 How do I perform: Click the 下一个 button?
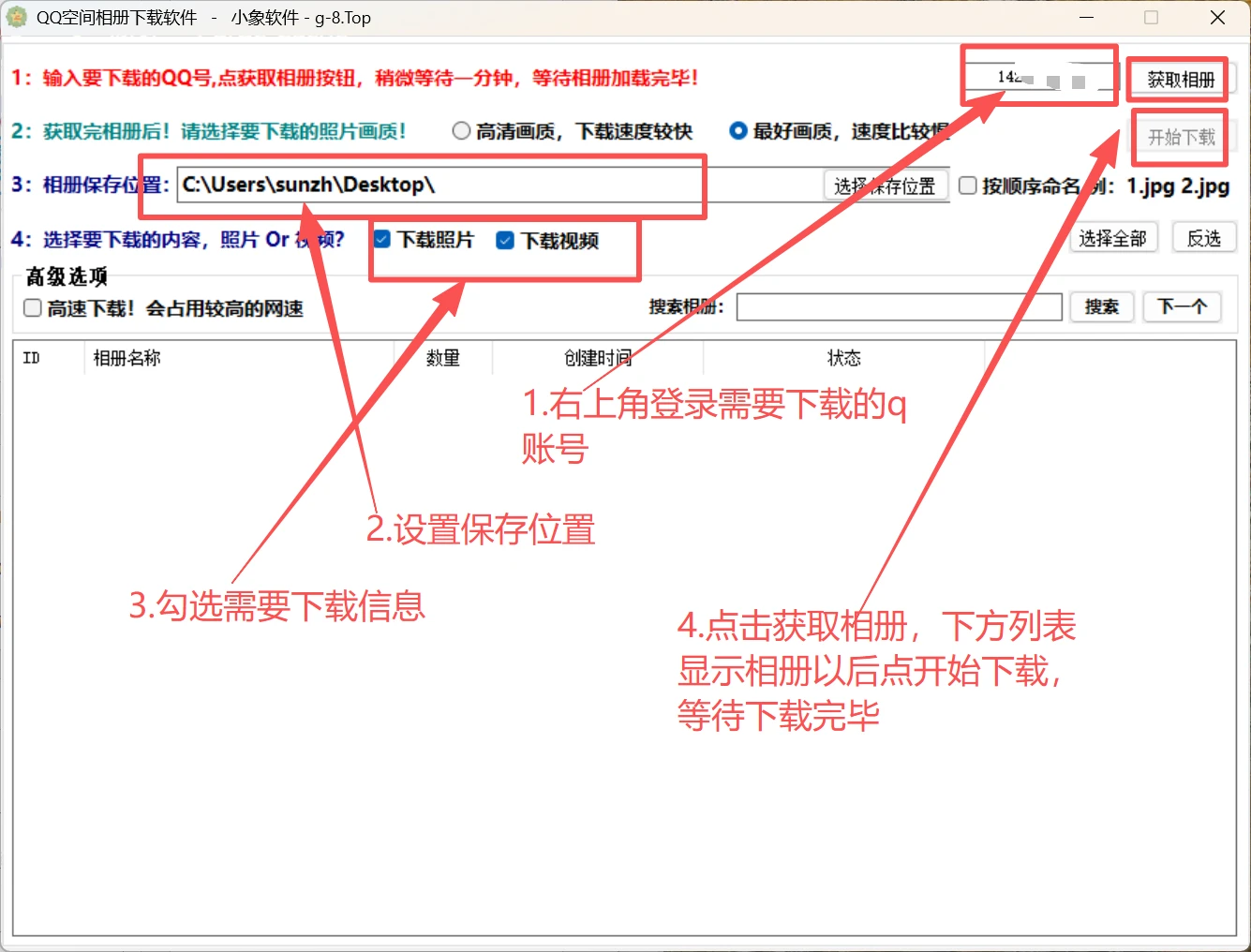1182,306
